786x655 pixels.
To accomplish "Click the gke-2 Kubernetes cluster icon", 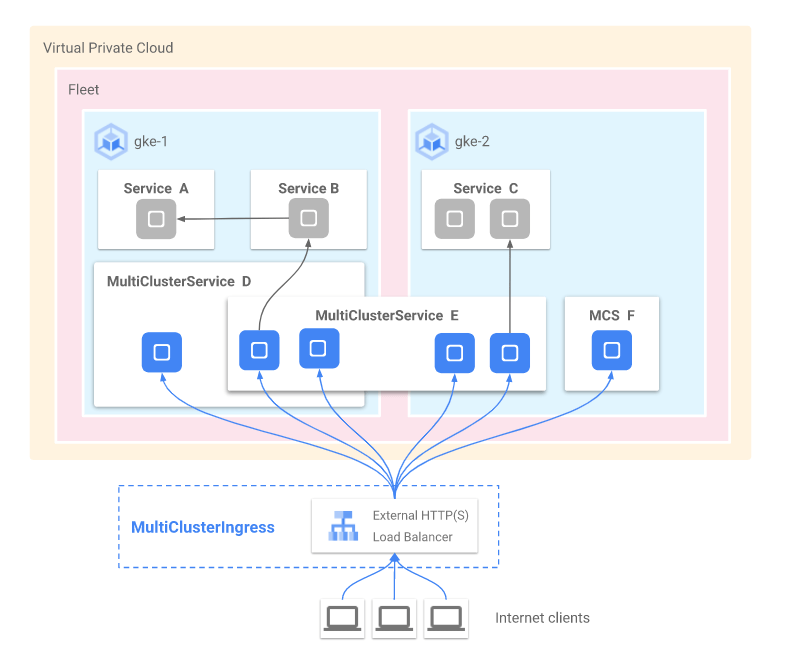I will click(432, 142).
